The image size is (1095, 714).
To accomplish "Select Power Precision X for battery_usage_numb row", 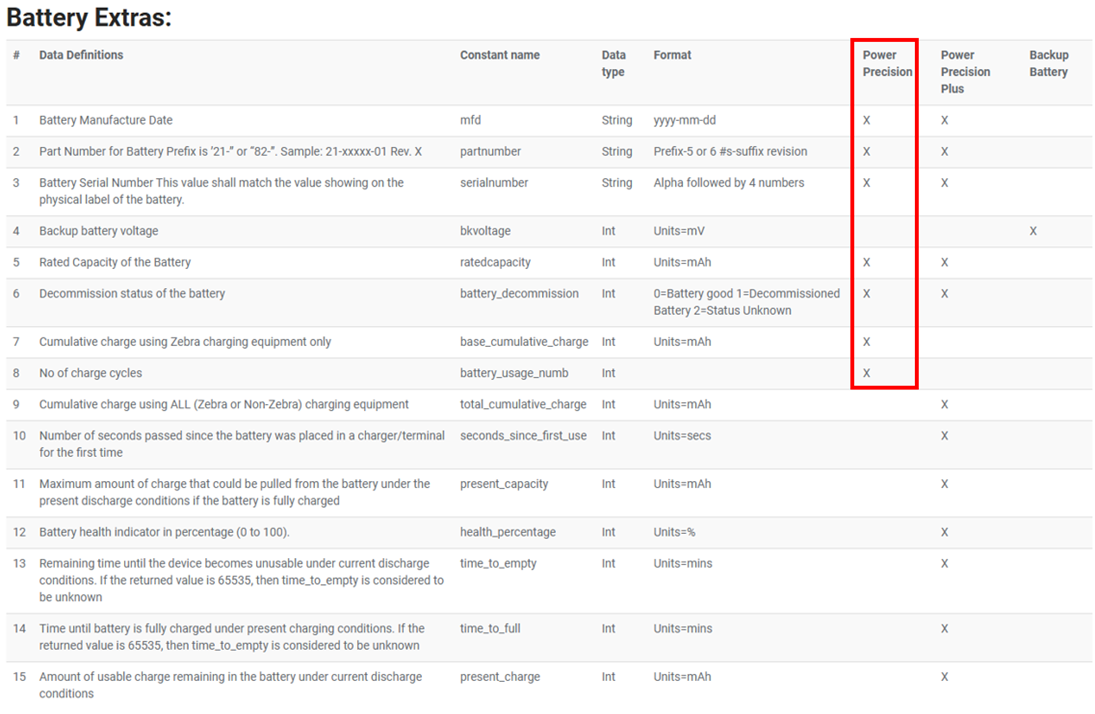I will pos(866,373).
